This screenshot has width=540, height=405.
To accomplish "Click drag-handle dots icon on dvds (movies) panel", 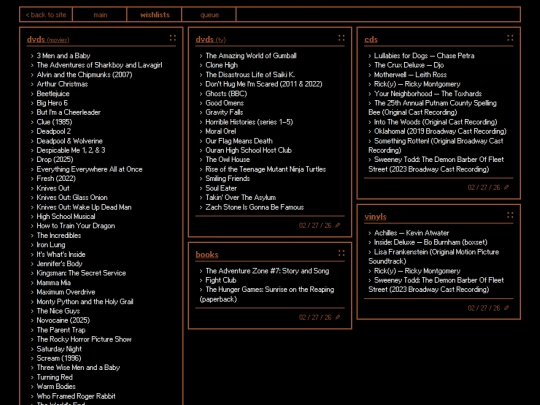I will tap(173, 38).
